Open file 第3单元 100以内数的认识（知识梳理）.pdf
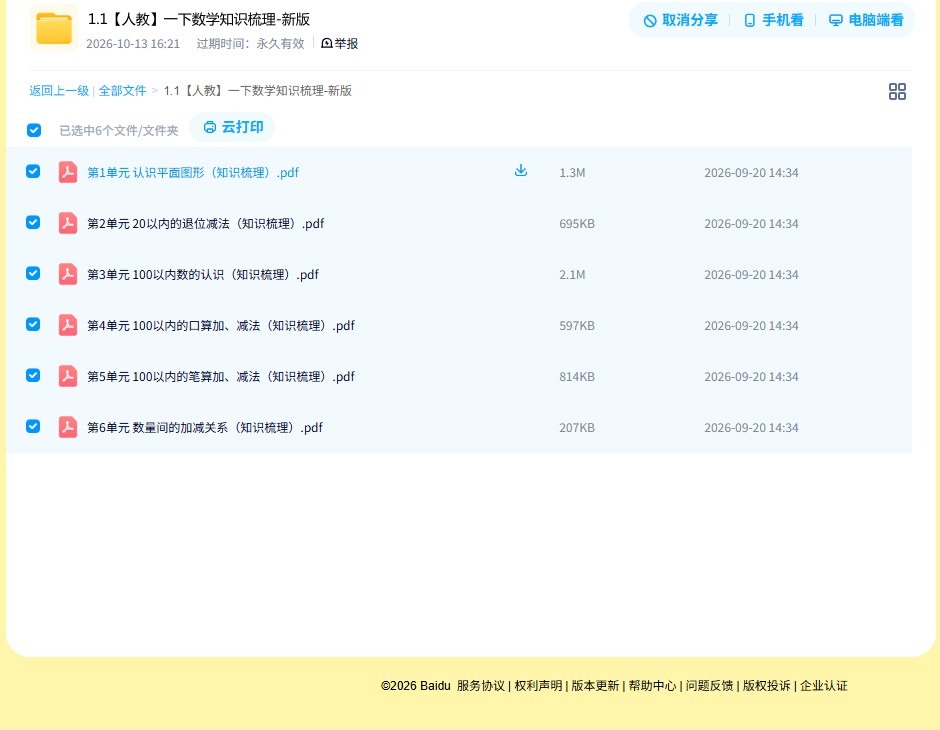940x730 pixels. coord(203,274)
